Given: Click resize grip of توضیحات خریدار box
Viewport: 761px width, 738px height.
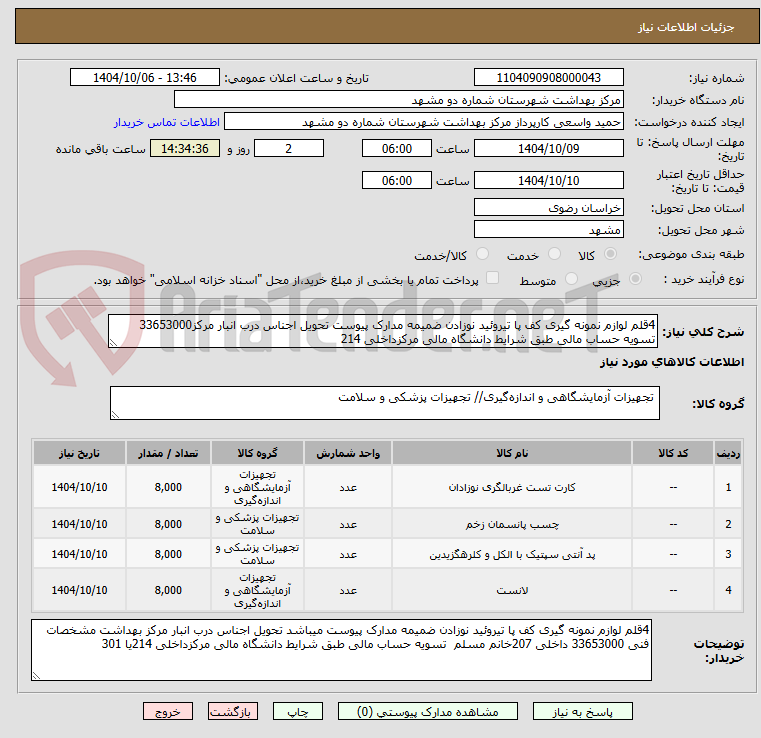Looking at the screenshot, I should pyautogui.click(x=36, y=675).
